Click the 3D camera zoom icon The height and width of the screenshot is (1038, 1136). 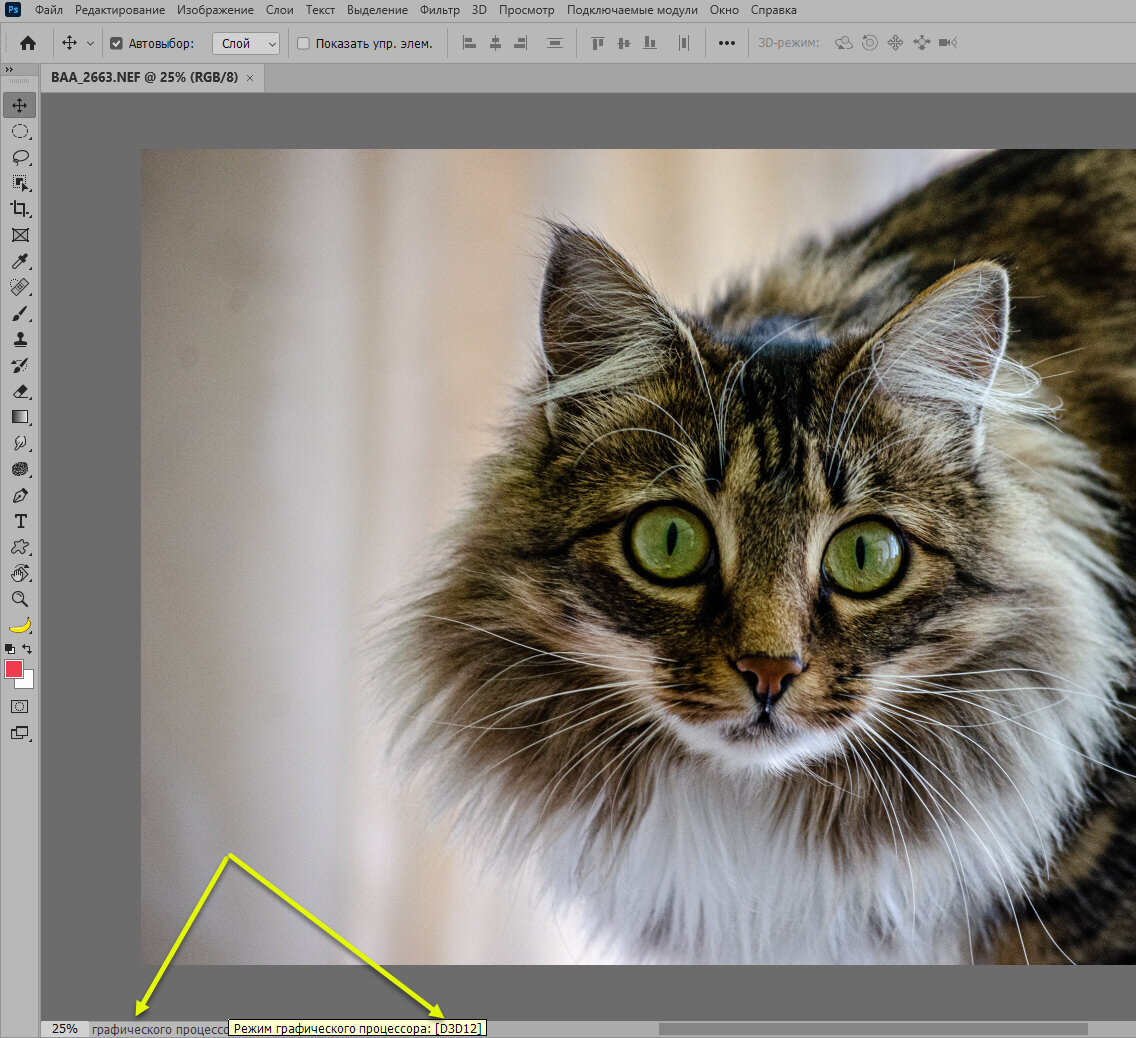coord(948,43)
